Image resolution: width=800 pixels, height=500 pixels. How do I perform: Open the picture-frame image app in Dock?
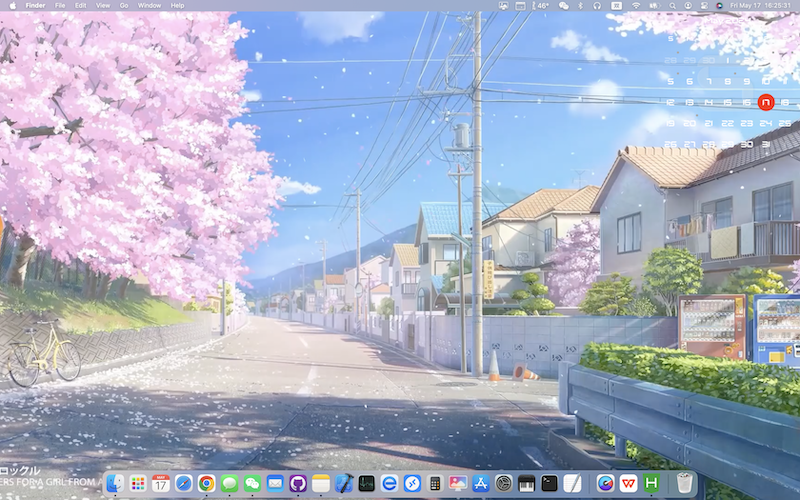click(458, 483)
